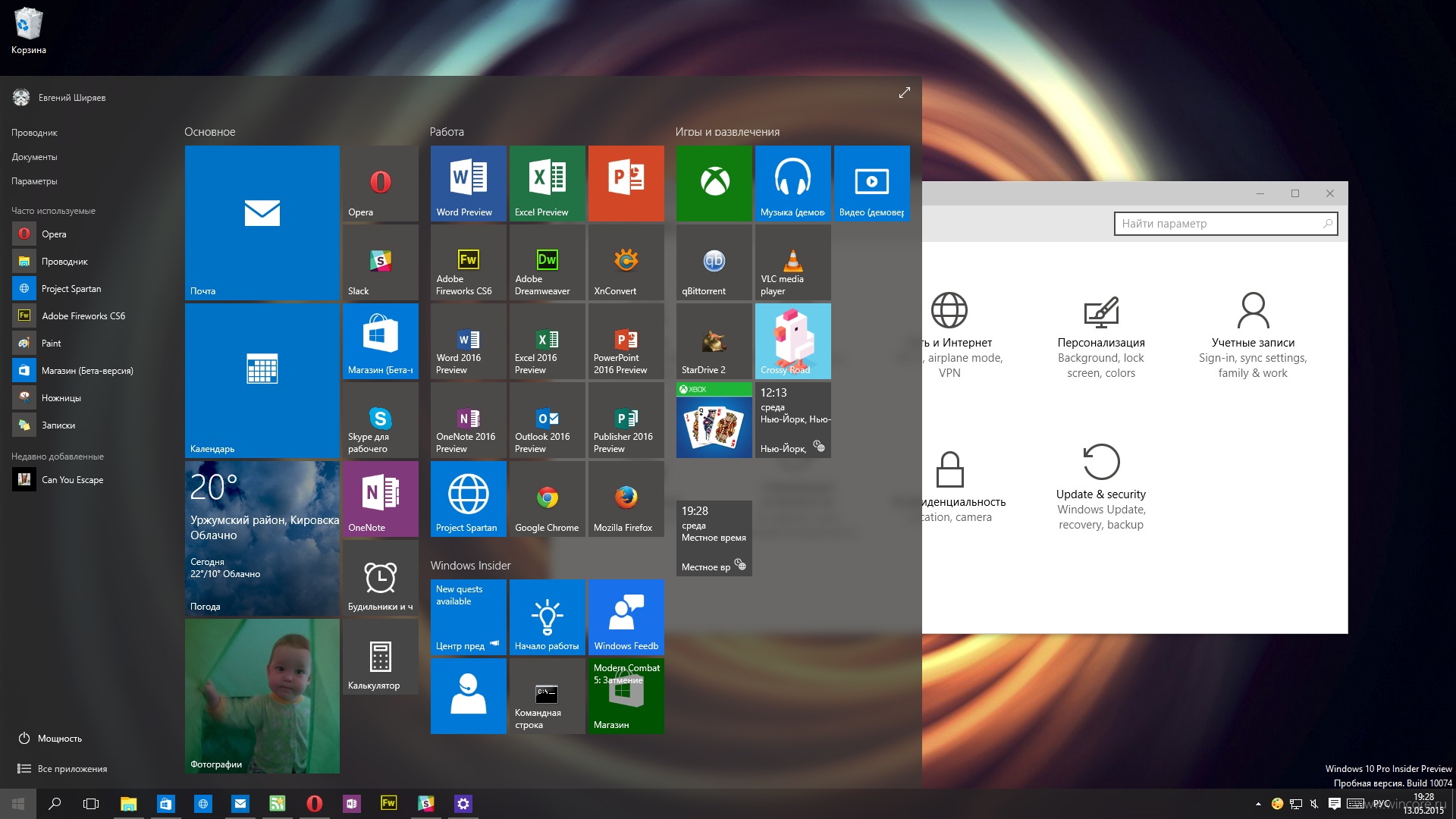Screen dimensions: 1456x819
Task: Open OneNote 2016 Preview tile
Action: pyautogui.click(x=468, y=420)
